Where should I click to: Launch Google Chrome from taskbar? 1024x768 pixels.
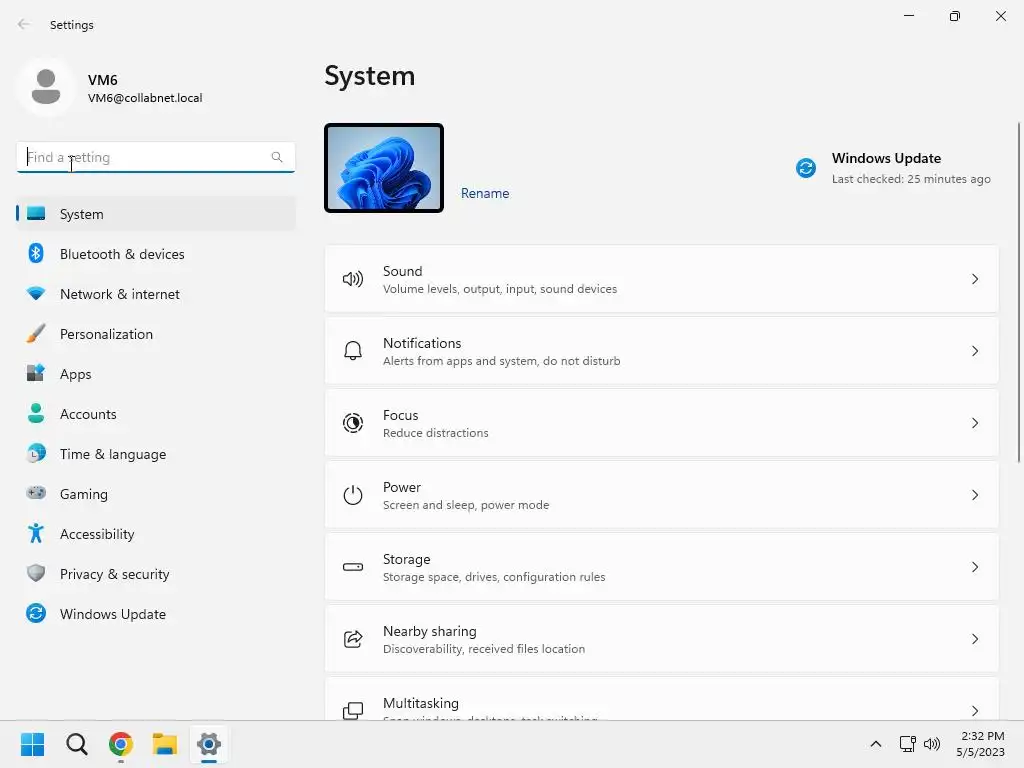pos(121,744)
